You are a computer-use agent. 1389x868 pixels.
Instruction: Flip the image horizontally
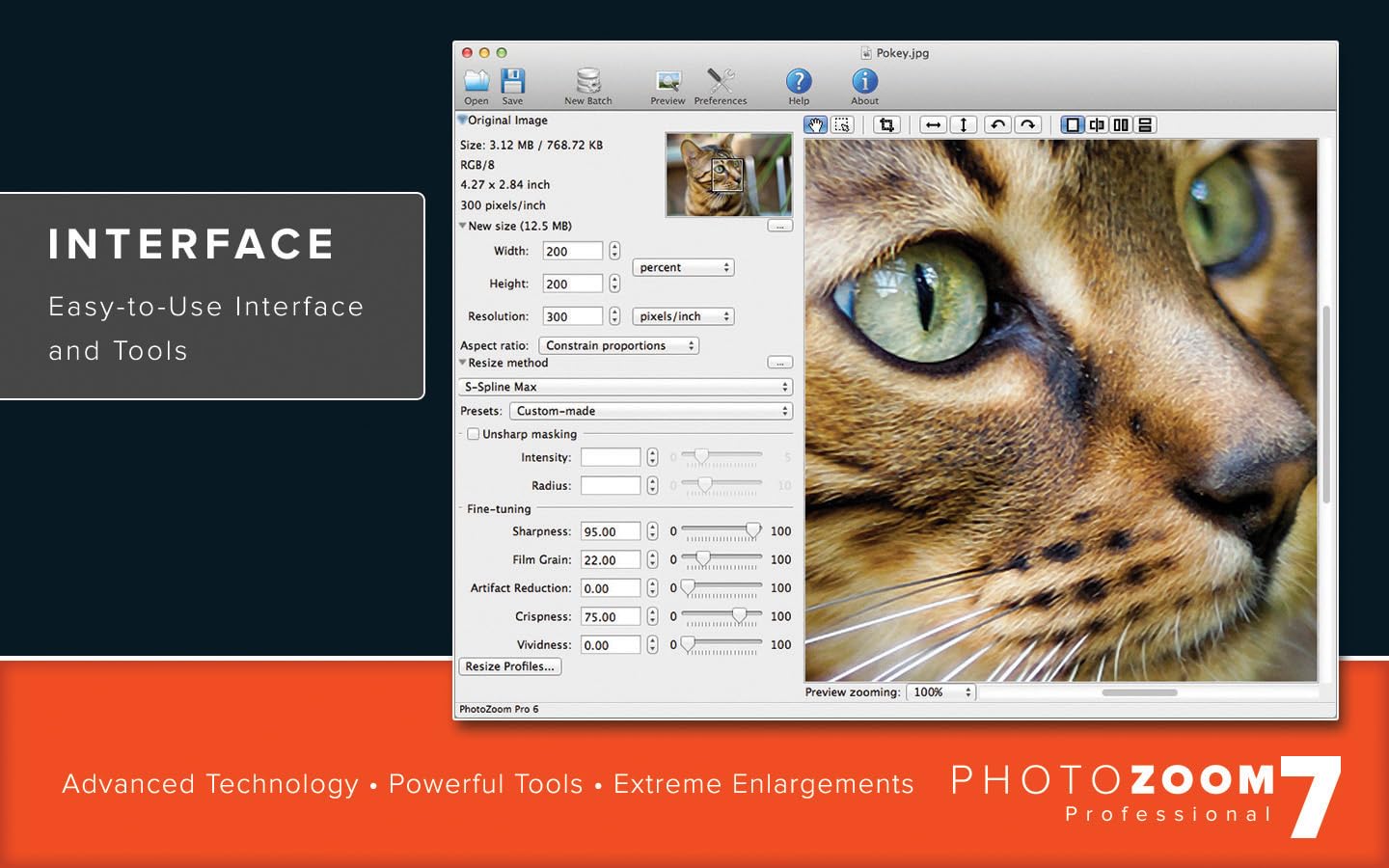point(933,124)
